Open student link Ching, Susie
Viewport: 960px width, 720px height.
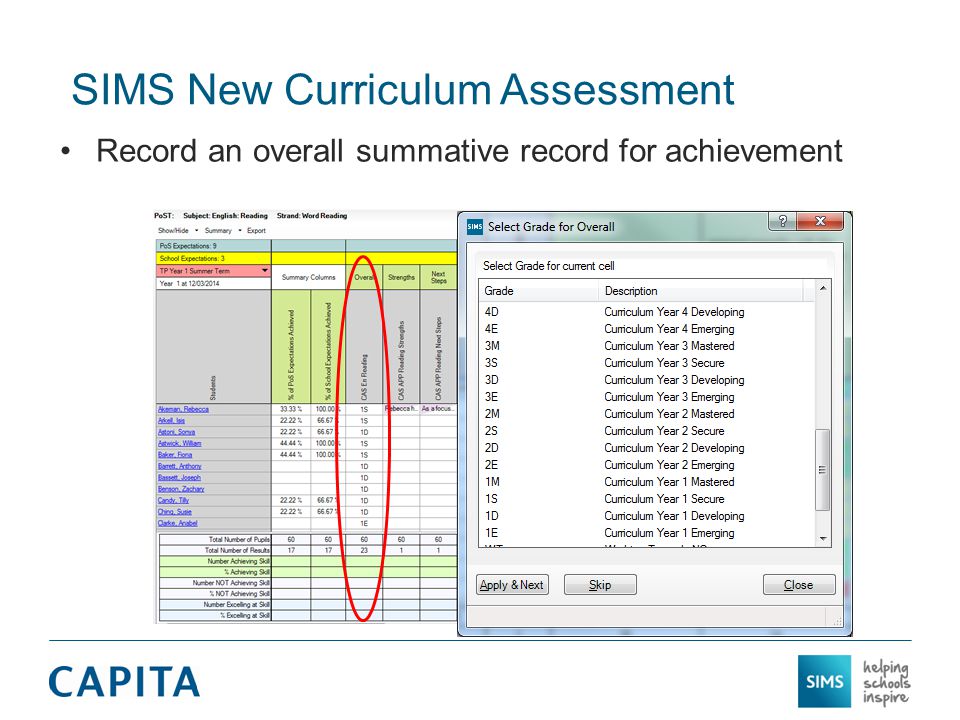[174, 512]
